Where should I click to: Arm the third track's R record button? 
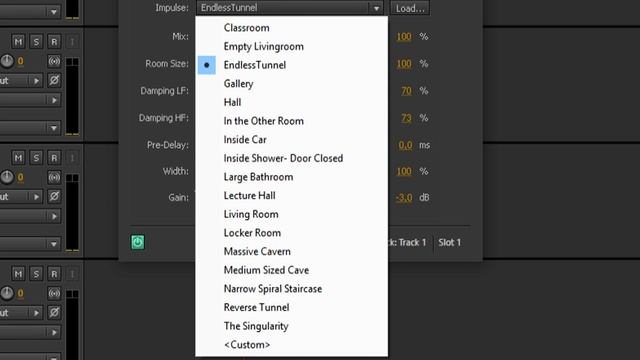[54, 273]
